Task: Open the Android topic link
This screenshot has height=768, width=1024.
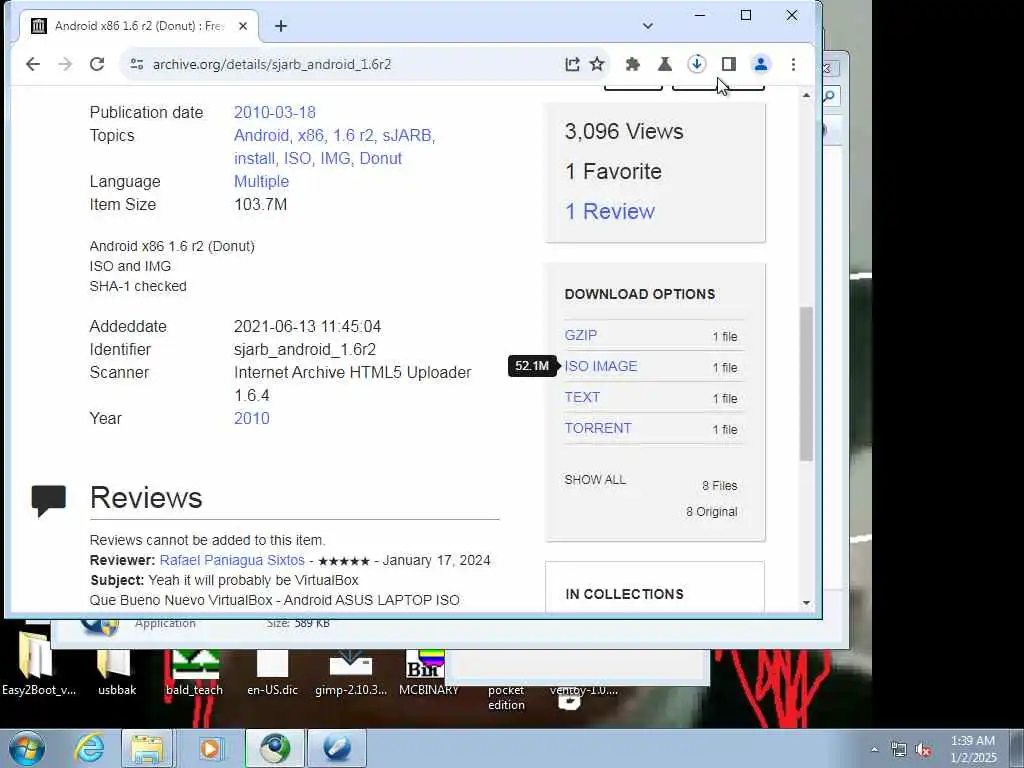Action: click(x=263, y=135)
